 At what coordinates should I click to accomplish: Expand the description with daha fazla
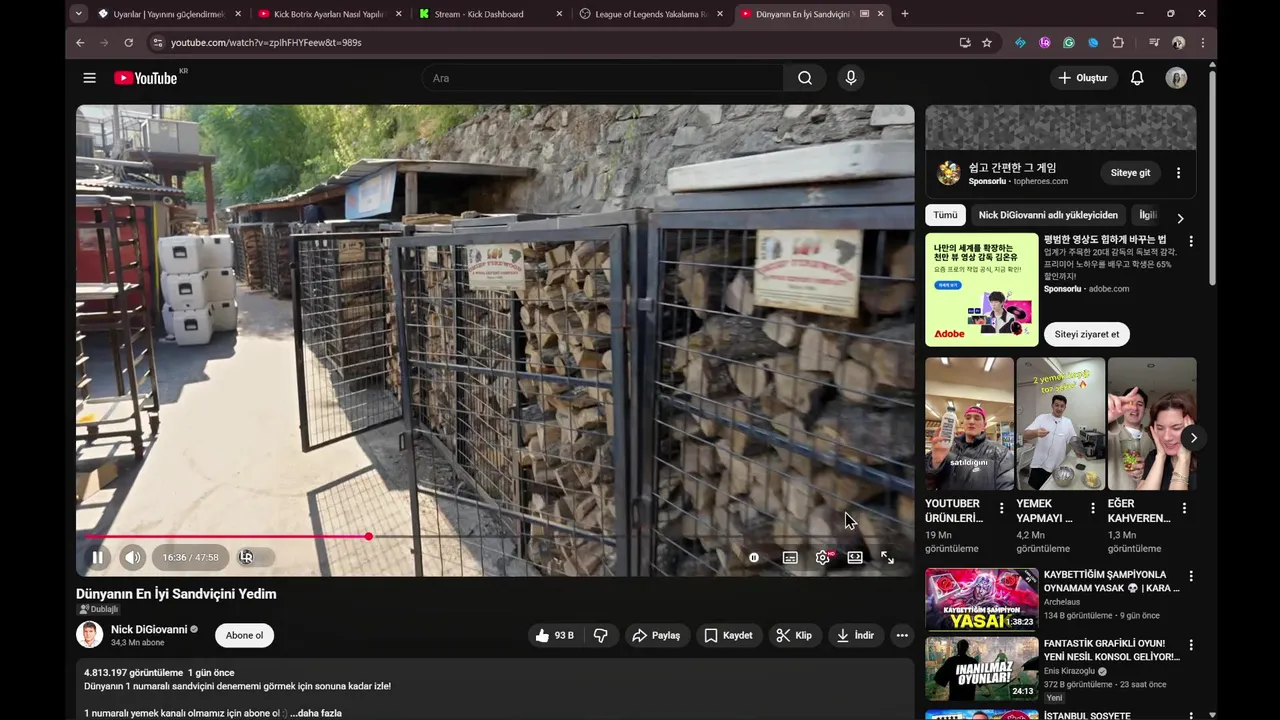point(316,713)
